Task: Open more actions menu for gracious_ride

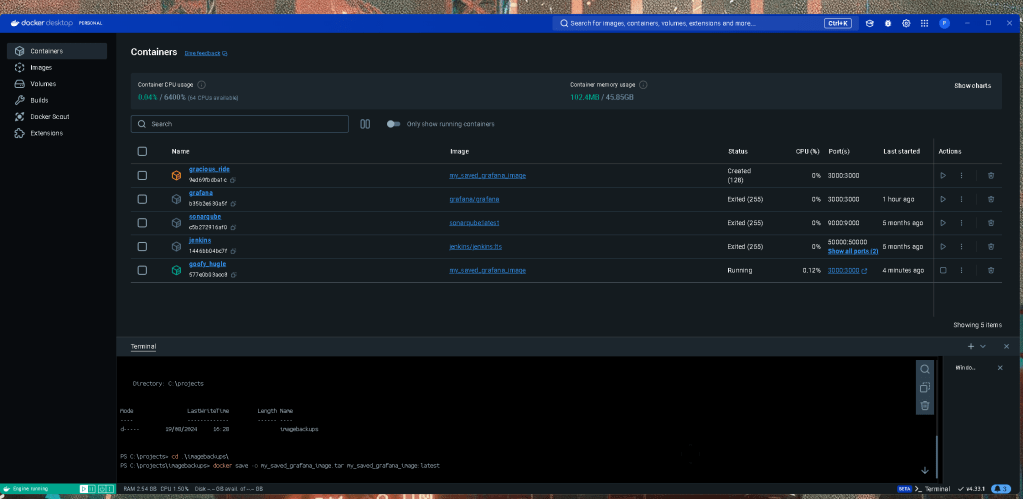Action: pyautogui.click(x=961, y=175)
